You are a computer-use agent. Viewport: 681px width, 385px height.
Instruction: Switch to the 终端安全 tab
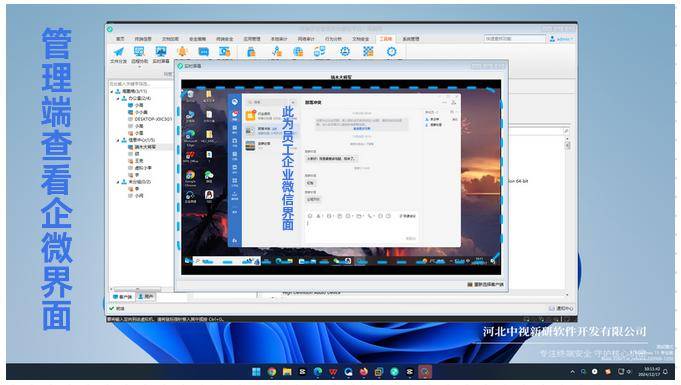[x=225, y=39]
